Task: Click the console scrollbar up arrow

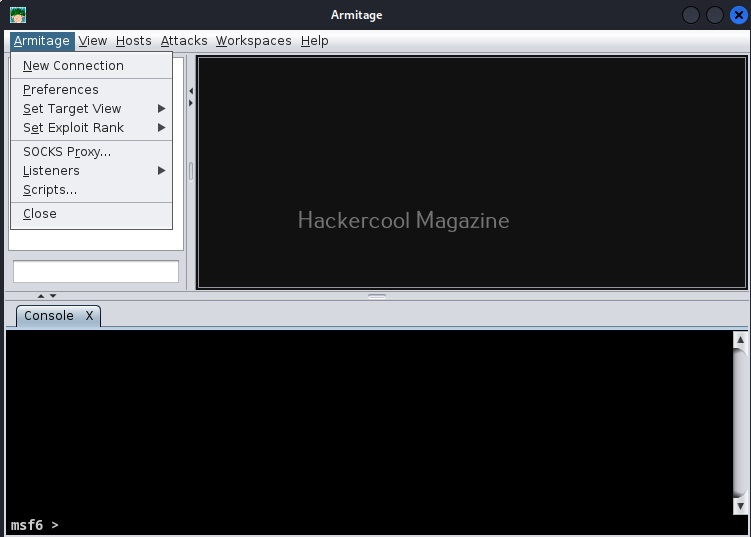Action: 740,340
